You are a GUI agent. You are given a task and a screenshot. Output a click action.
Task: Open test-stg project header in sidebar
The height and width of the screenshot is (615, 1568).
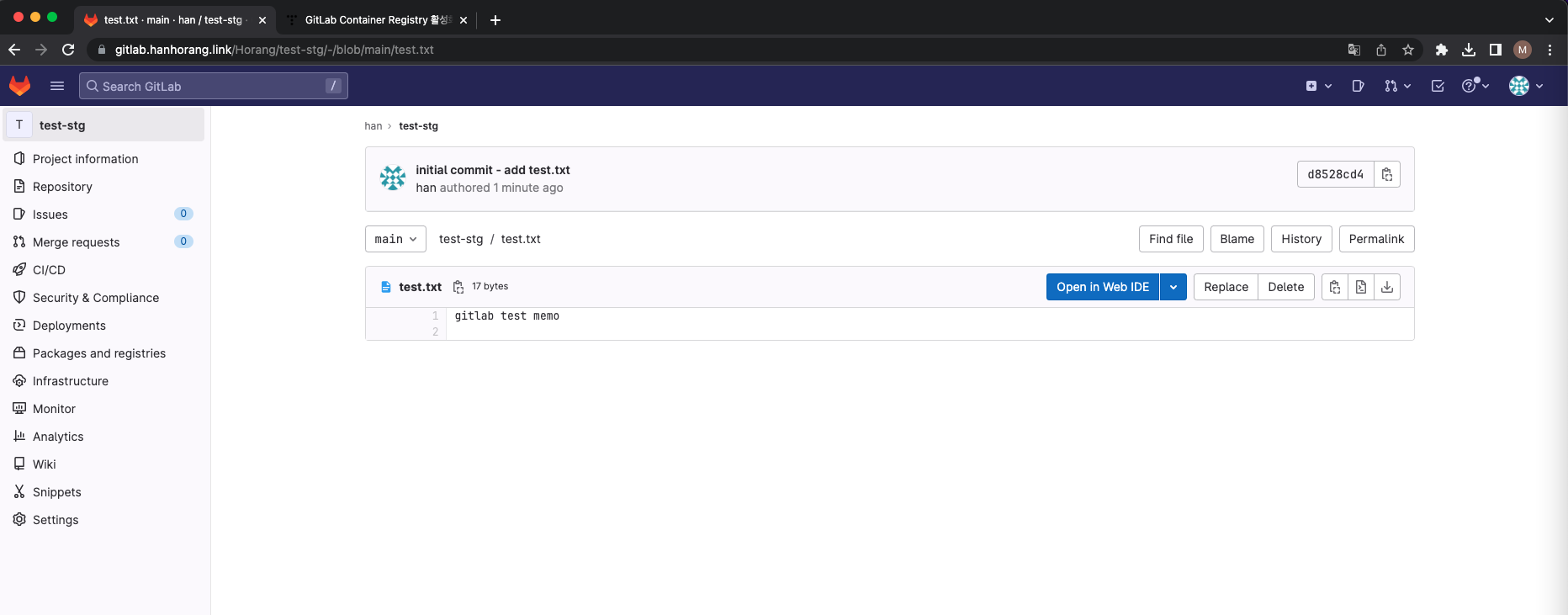pyautogui.click(x=104, y=125)
